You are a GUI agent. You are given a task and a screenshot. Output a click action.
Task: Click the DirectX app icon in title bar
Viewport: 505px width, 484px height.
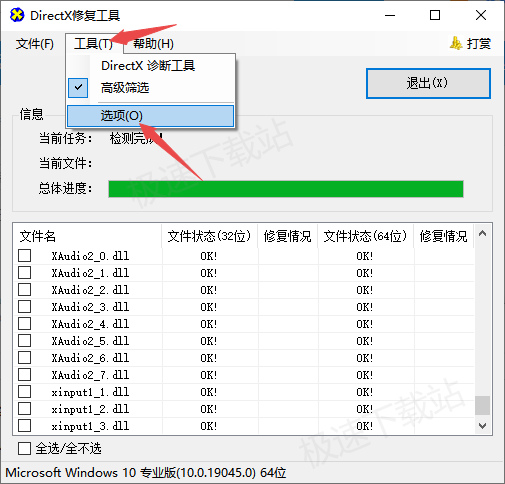point(17,15)
